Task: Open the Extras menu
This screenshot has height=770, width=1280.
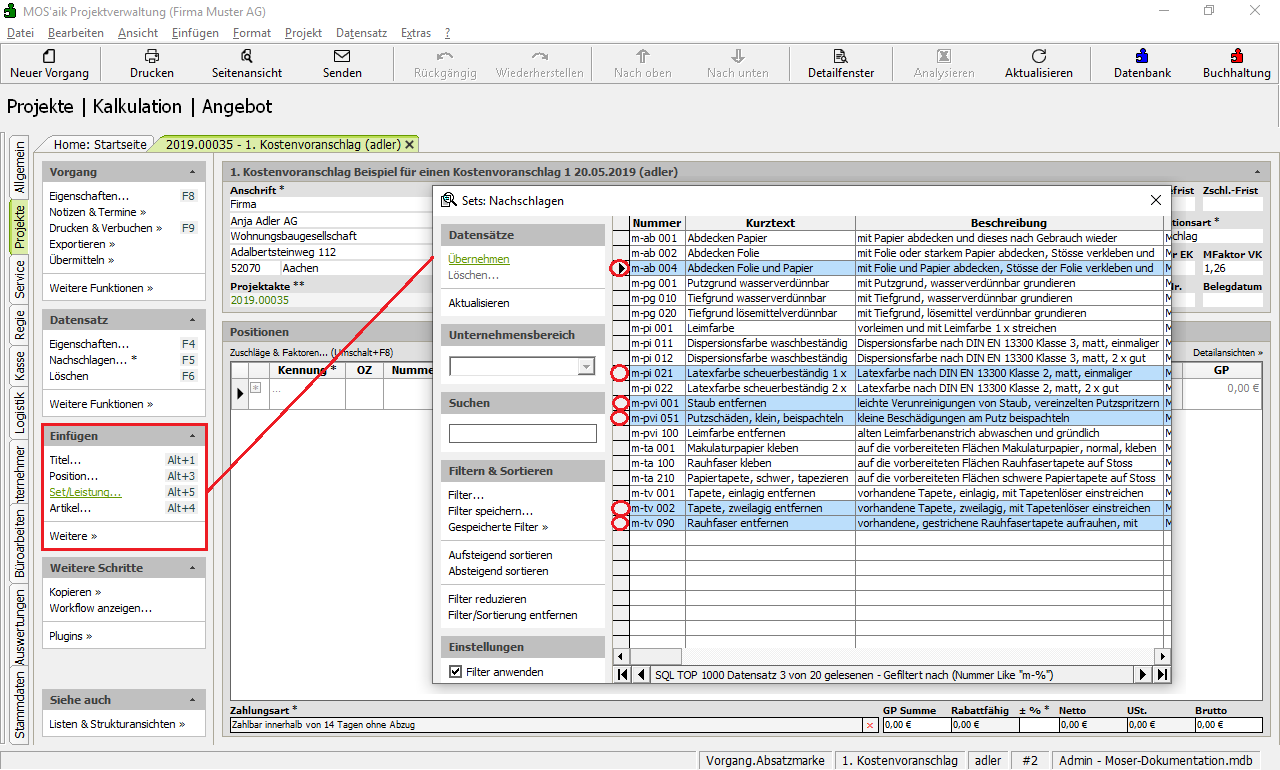Action: click(415, 33)
